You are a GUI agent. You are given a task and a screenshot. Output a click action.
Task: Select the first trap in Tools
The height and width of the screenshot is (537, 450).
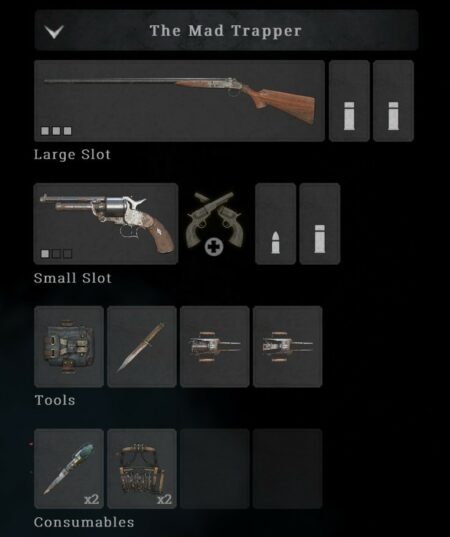pyautogui.click(x=215, y=347)
